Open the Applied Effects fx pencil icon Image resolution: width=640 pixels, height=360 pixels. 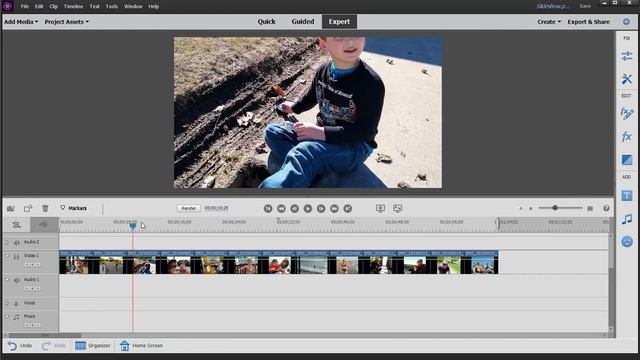coord(627,113)
